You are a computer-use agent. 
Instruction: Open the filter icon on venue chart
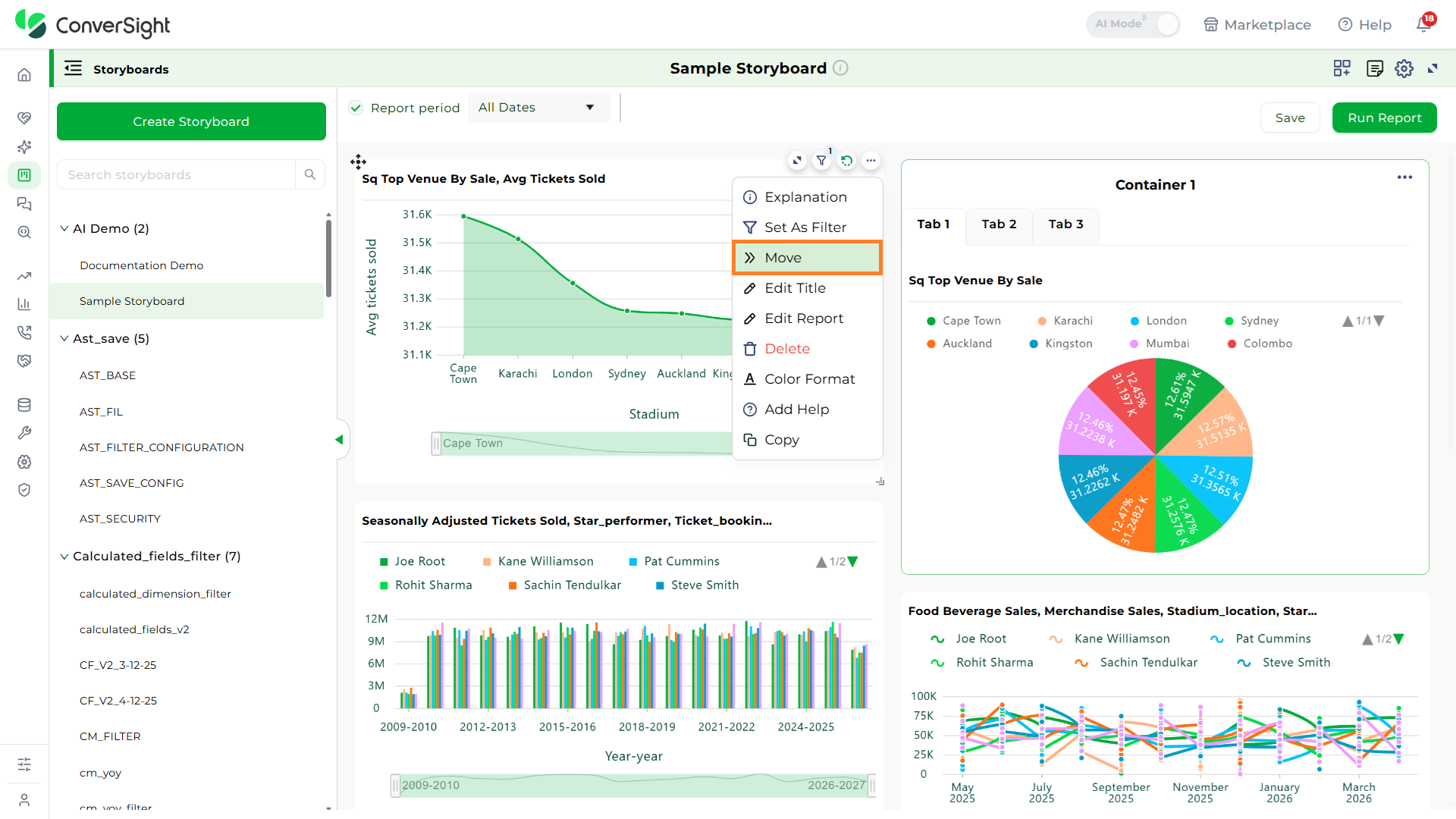[821, 161]
